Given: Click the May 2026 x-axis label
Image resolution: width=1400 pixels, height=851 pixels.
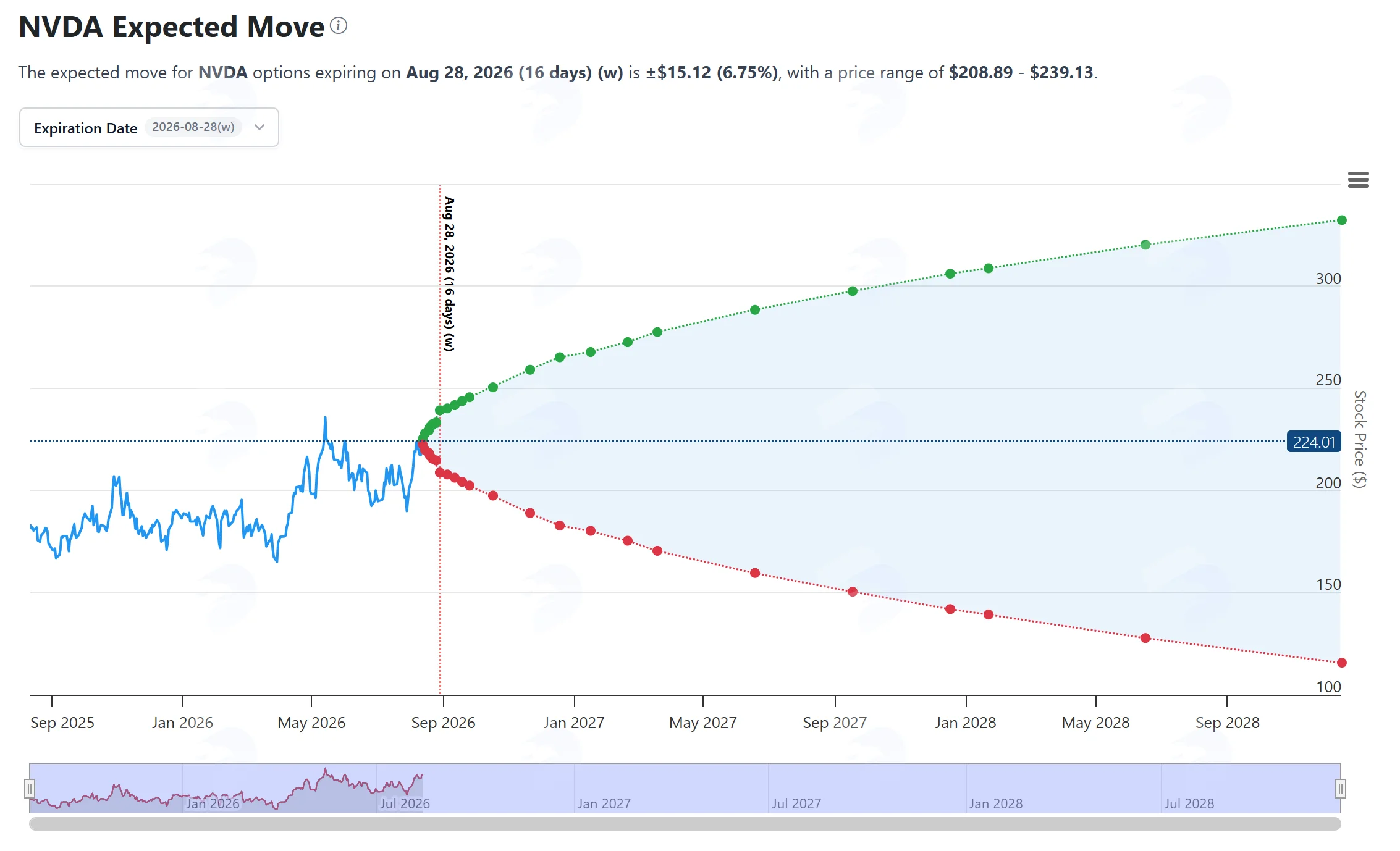Looking at the screenshot, I should [x=311, y=723].
